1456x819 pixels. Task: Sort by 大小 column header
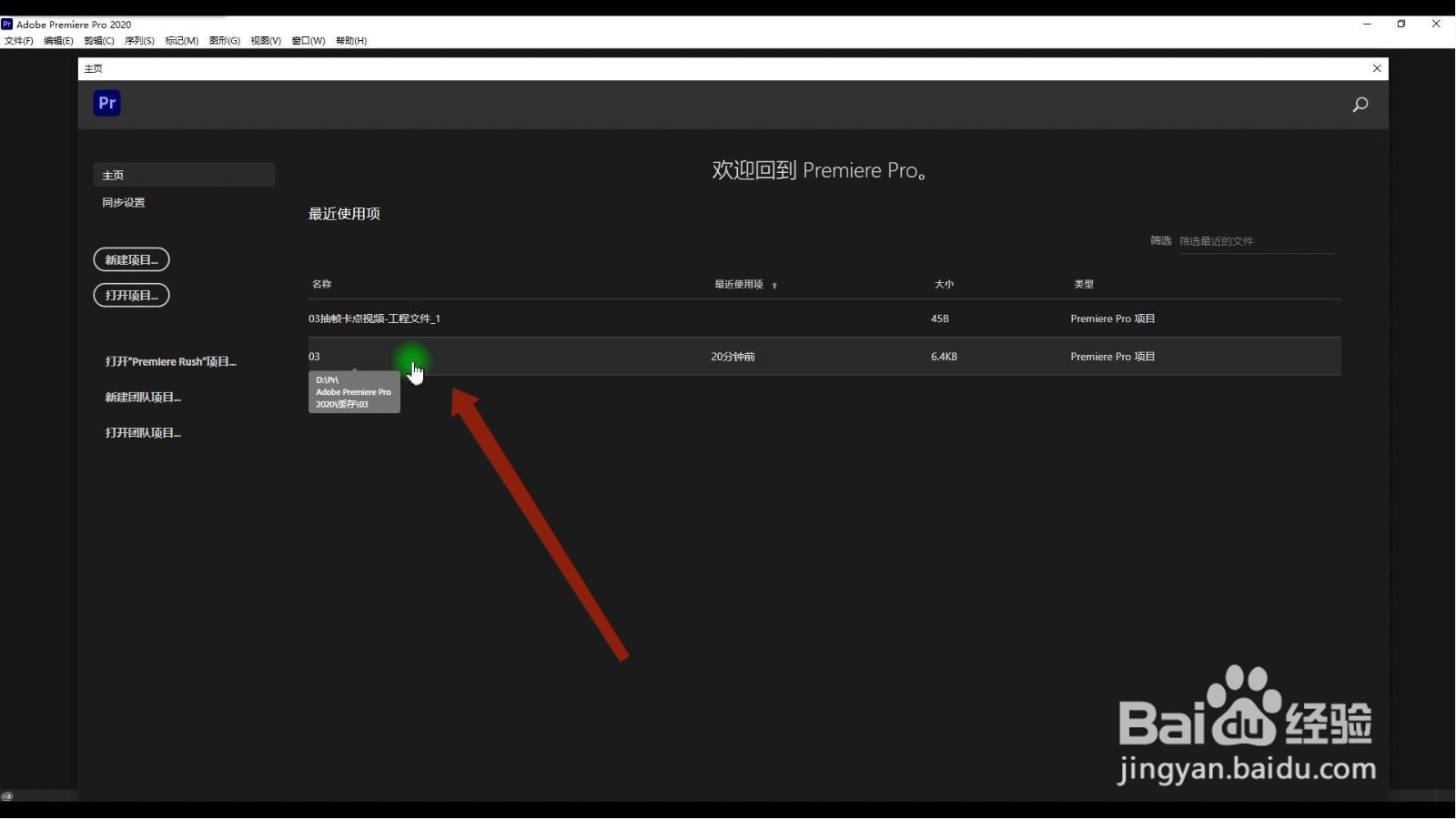point(944,284)
